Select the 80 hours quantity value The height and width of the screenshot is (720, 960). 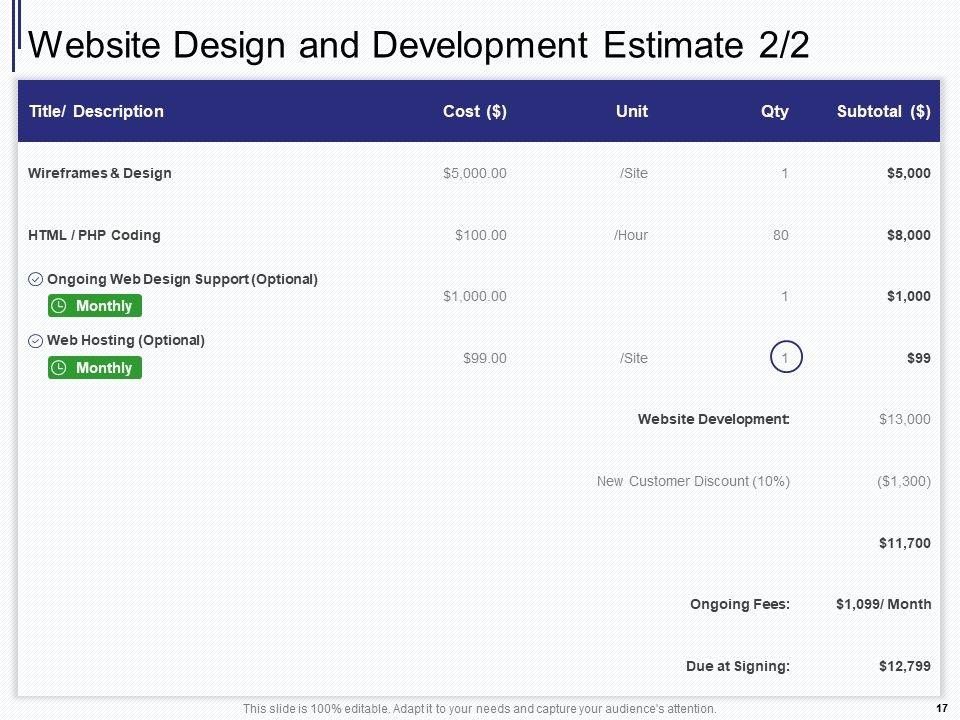tap(780, 235)
